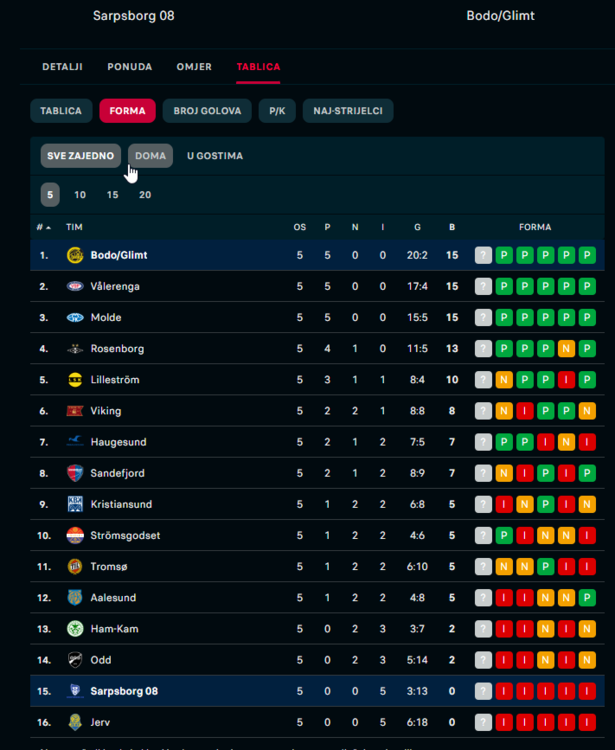The height and width of the screenshot is (750, 615).
Task: Switch filter to DOMA matches
Action: point(150,156)
